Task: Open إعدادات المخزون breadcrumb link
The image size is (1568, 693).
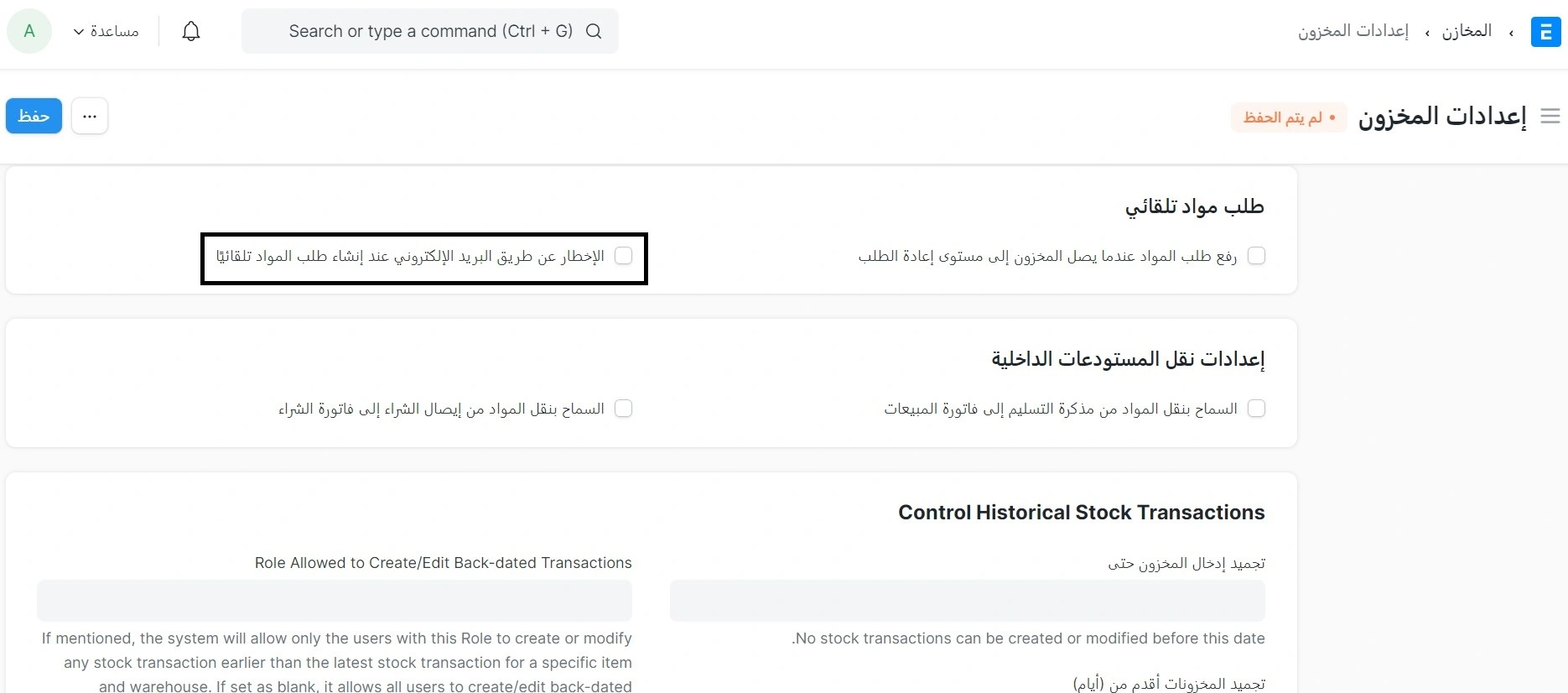Action: click(1353, 31)
